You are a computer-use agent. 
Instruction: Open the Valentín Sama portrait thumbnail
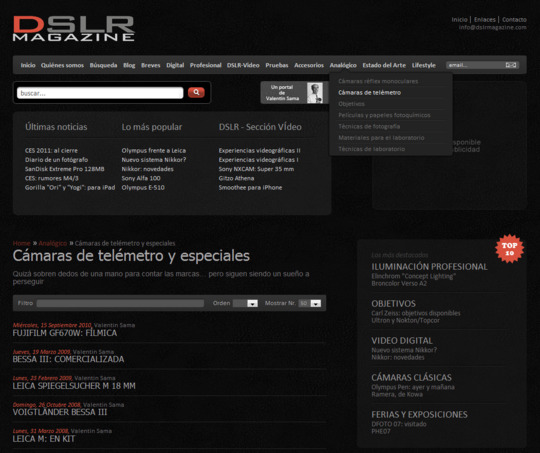click(314, 93)
